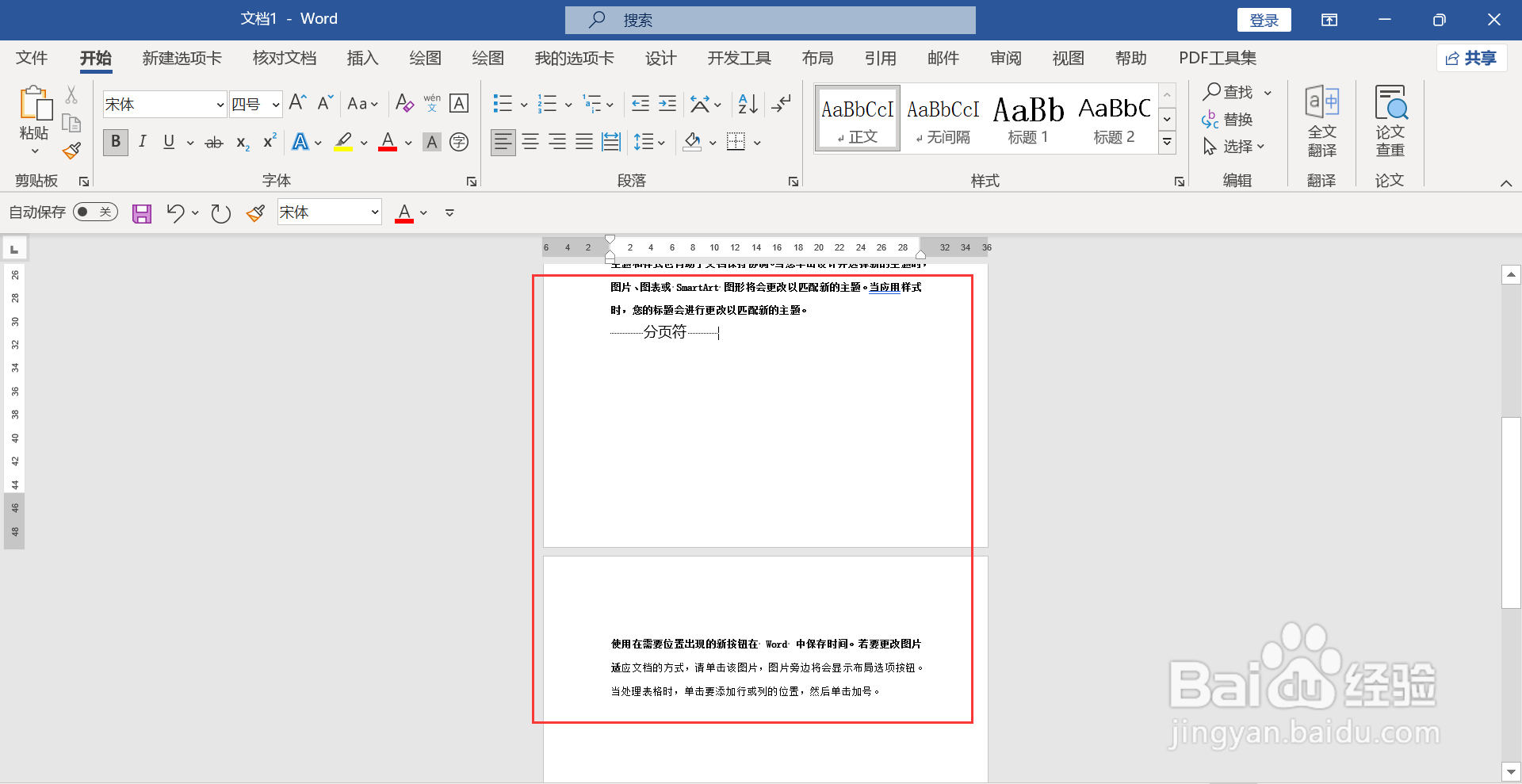Click Full Text Translate icon
Screen dimensions: 1522x784
pos(1321,122)
